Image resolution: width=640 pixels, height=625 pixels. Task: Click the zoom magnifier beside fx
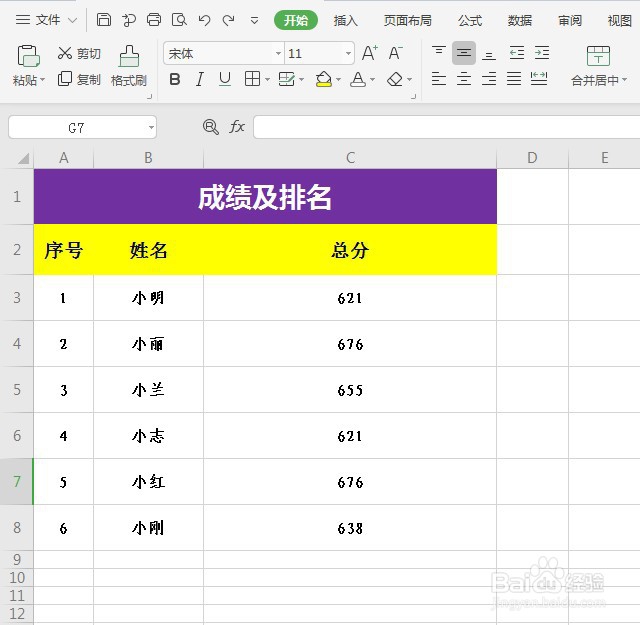coord(211,127)
